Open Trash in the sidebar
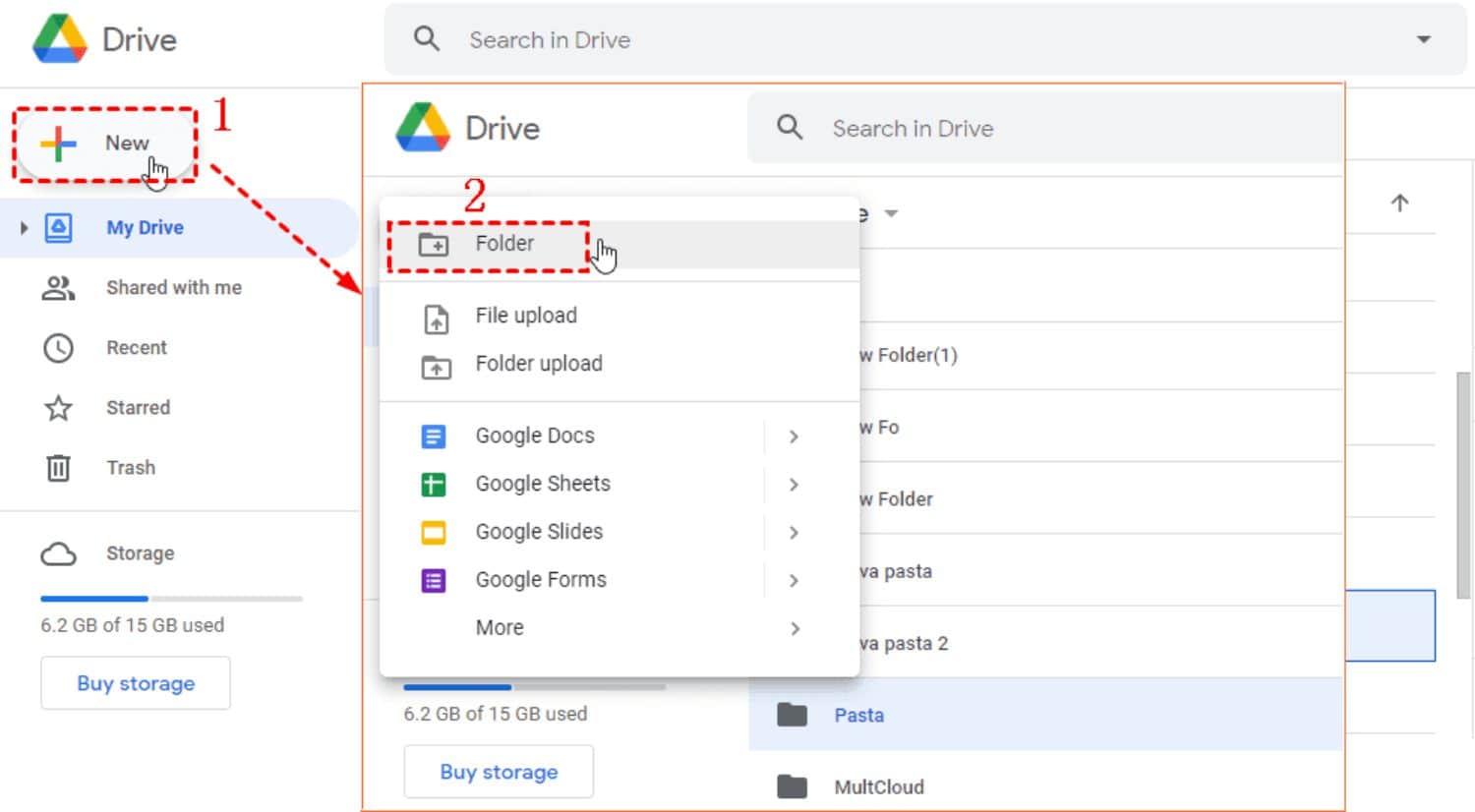 pos(131,468)
